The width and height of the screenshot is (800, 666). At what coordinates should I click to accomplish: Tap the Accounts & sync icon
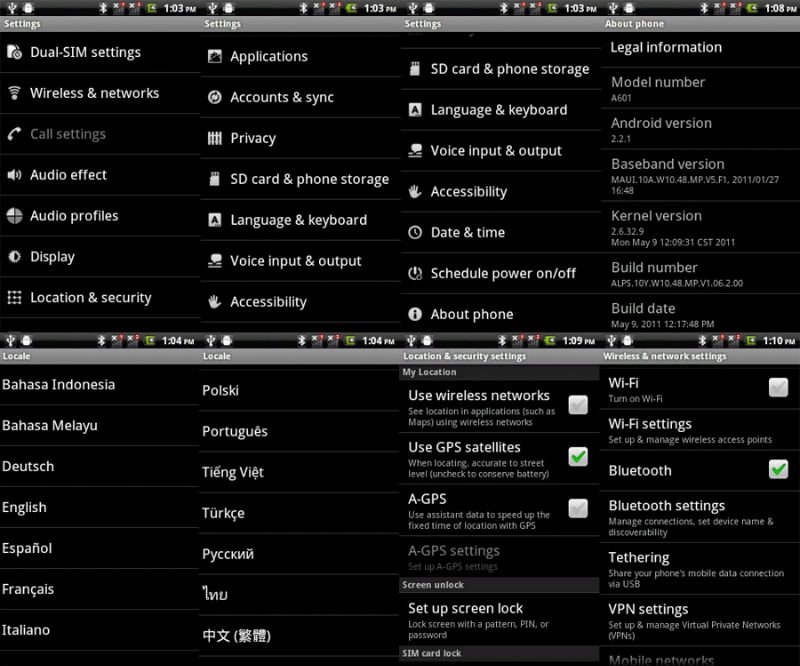[x=214, y=98]
